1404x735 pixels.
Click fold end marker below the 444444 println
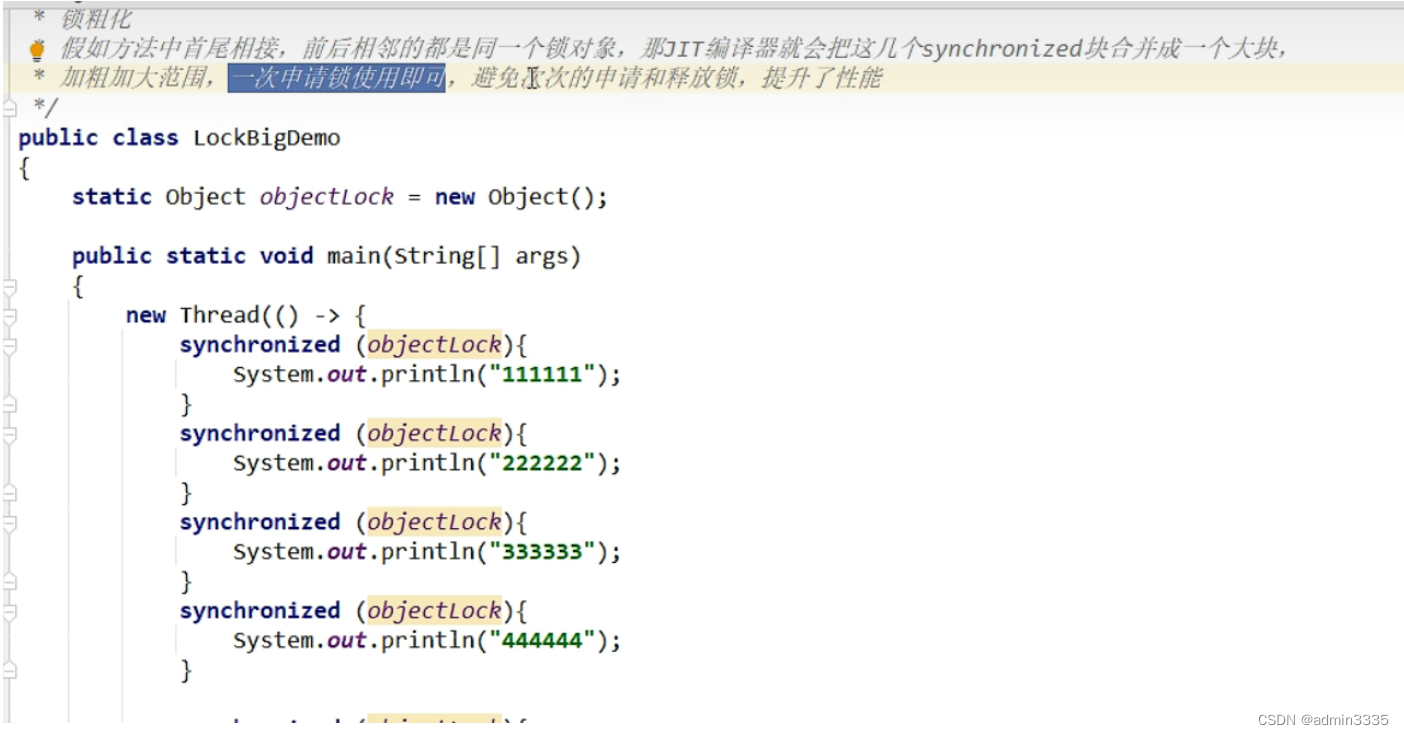point(10,671)
